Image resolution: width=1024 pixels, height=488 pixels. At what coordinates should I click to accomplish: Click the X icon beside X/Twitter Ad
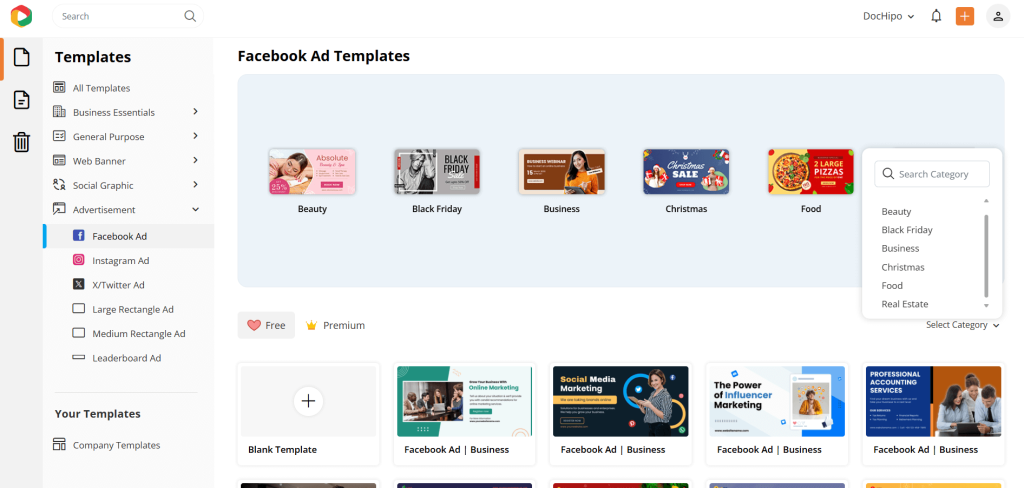[78, 284]
